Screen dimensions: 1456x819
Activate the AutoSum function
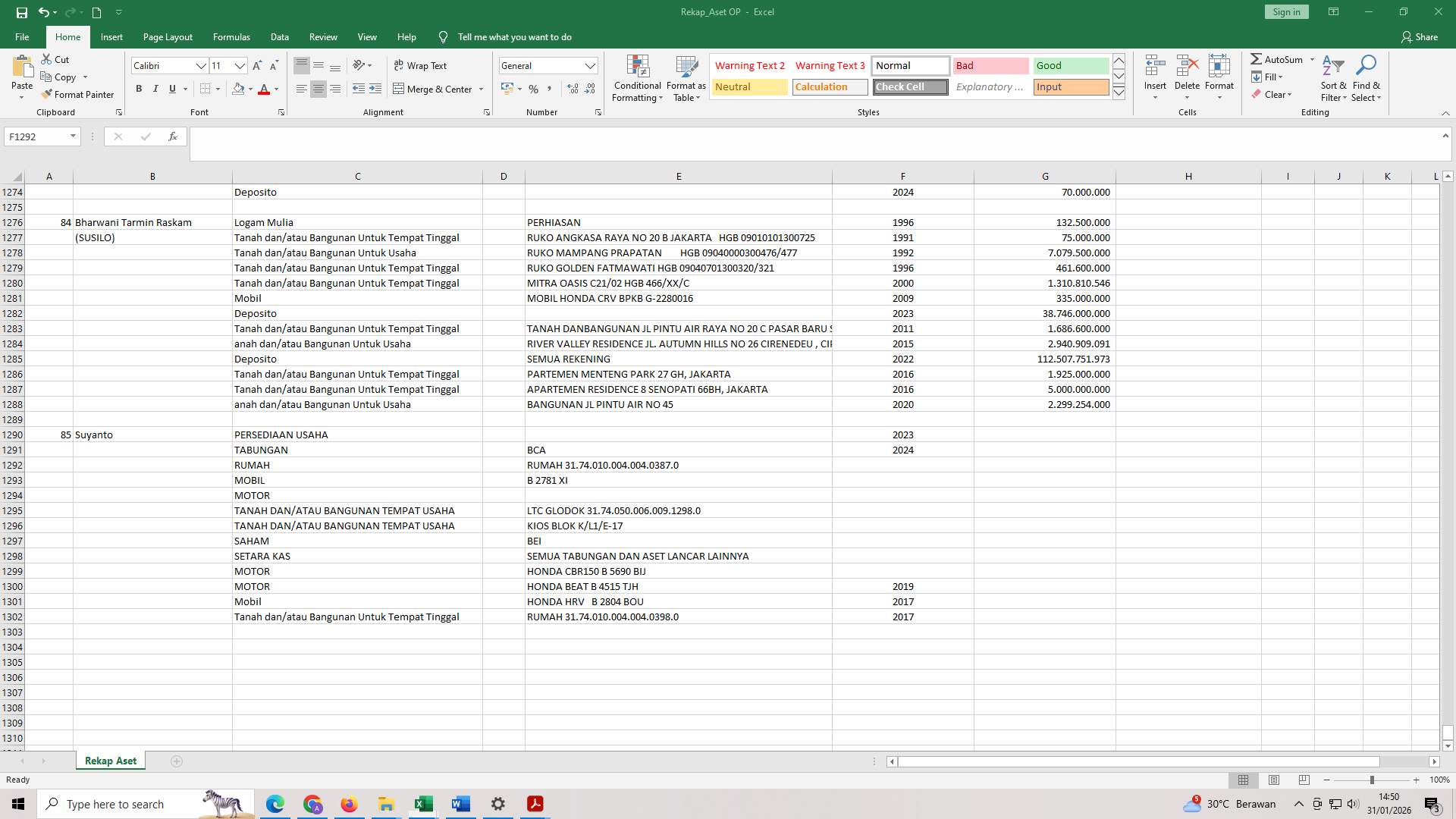[1280, 58]
